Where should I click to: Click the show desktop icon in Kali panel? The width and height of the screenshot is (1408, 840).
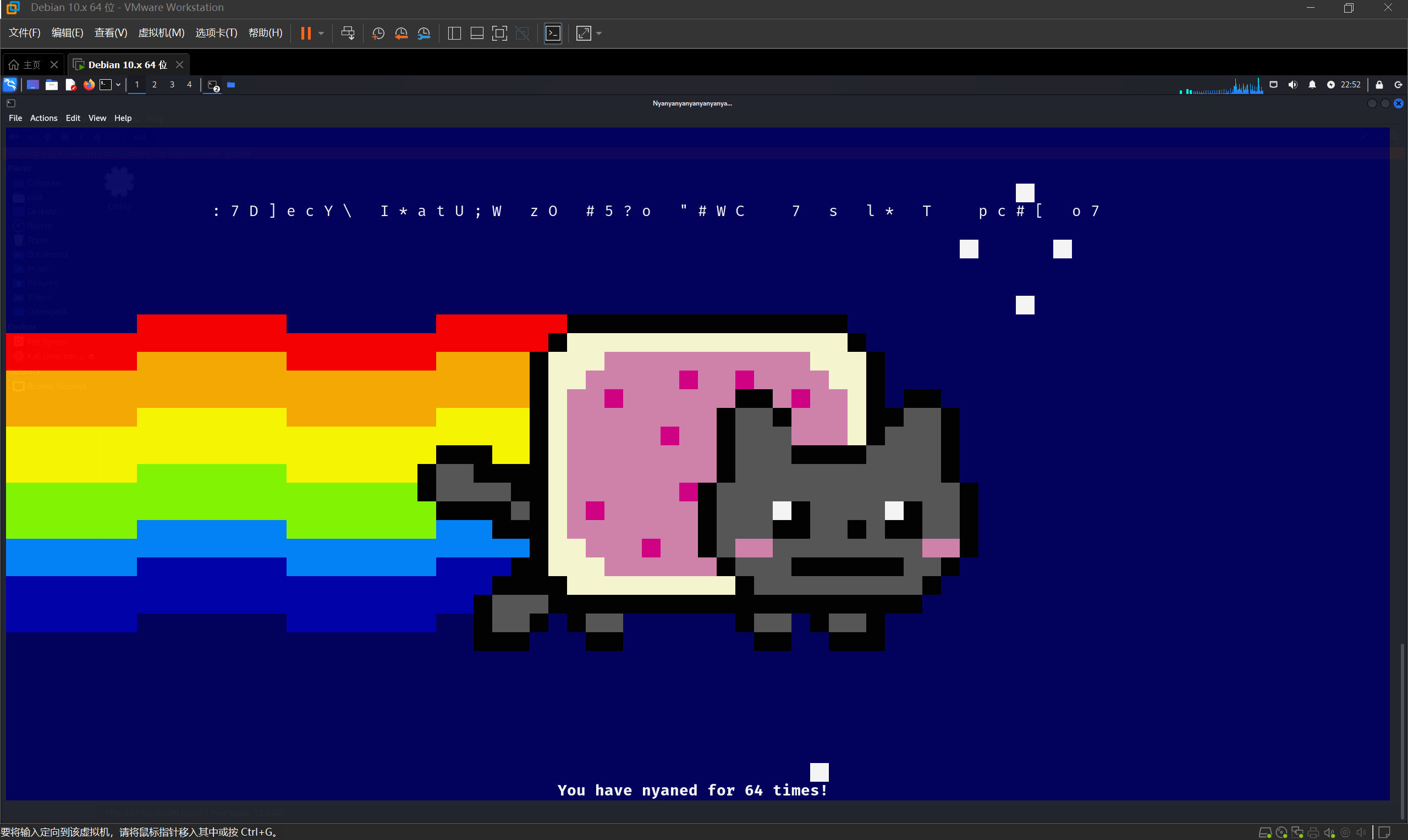pos(33,85)
